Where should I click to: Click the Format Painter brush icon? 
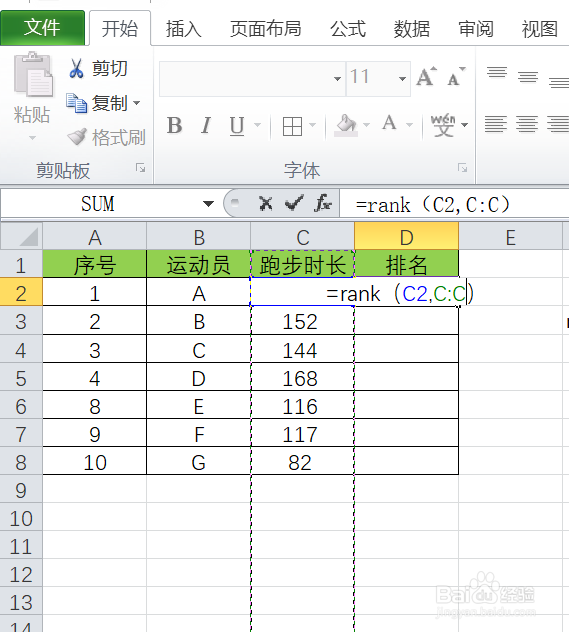(77, 137)
